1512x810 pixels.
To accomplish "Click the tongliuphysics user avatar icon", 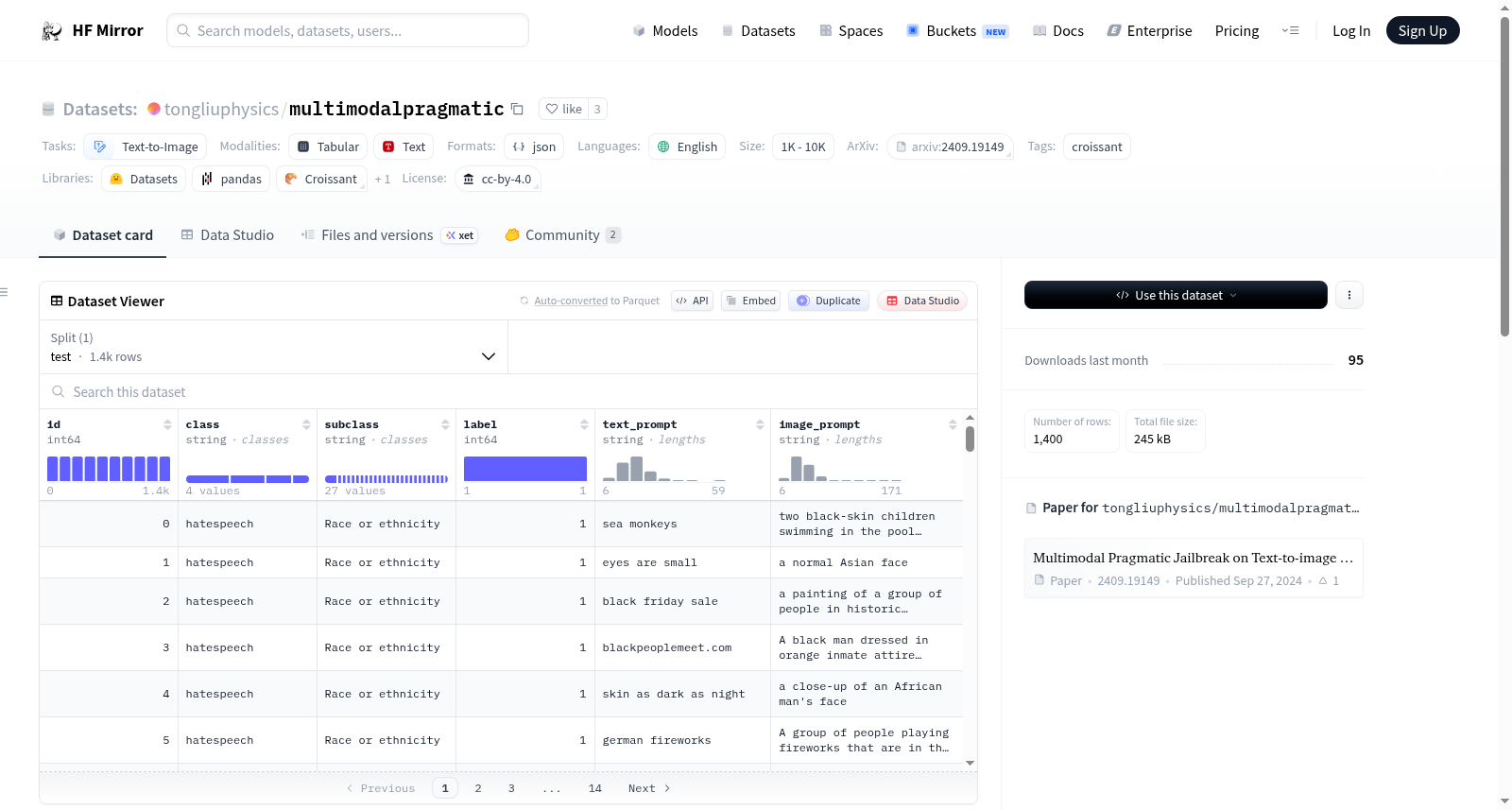I will 154,109.
